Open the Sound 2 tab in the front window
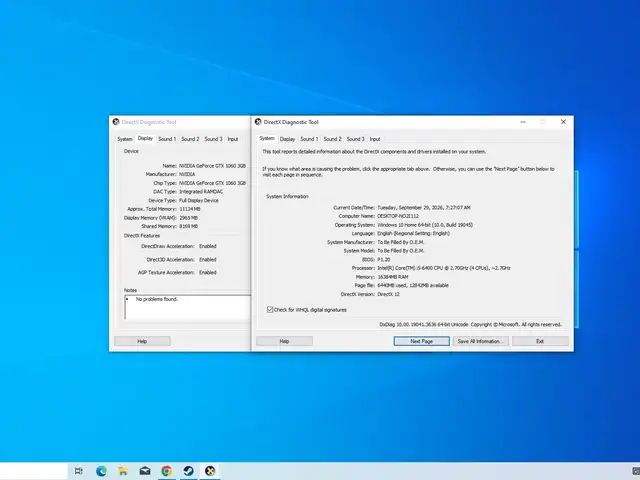The image size is (640, 480). 332,139
